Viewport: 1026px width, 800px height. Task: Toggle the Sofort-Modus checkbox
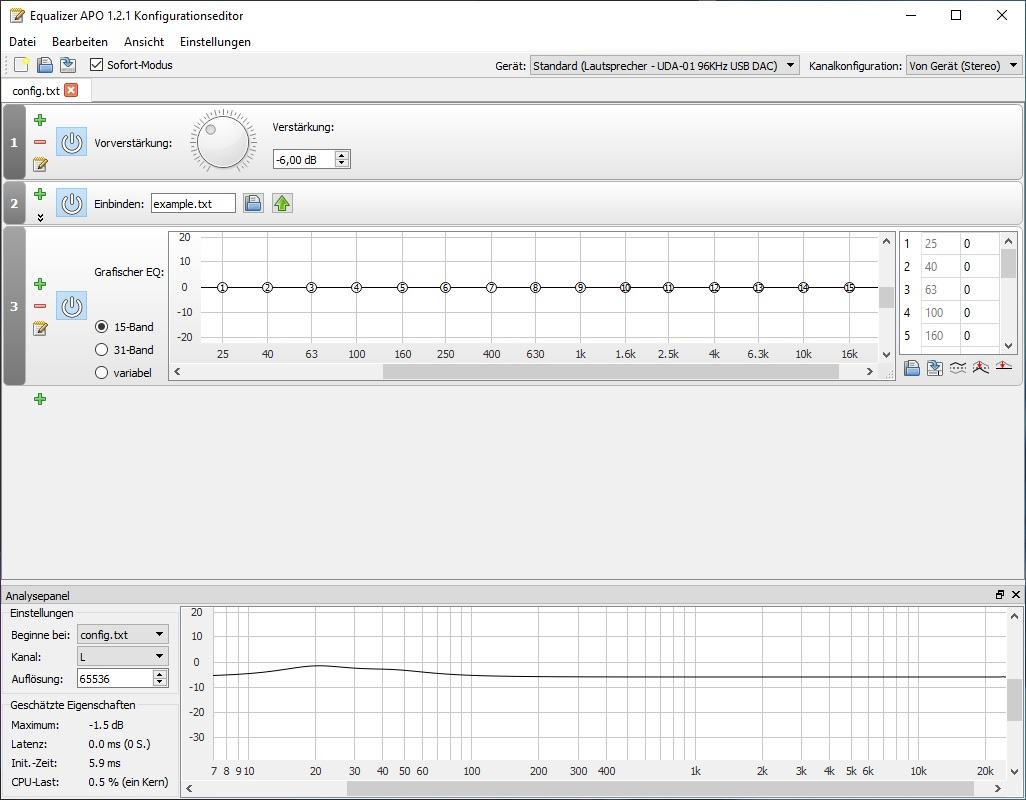click(x=96, y=65)
